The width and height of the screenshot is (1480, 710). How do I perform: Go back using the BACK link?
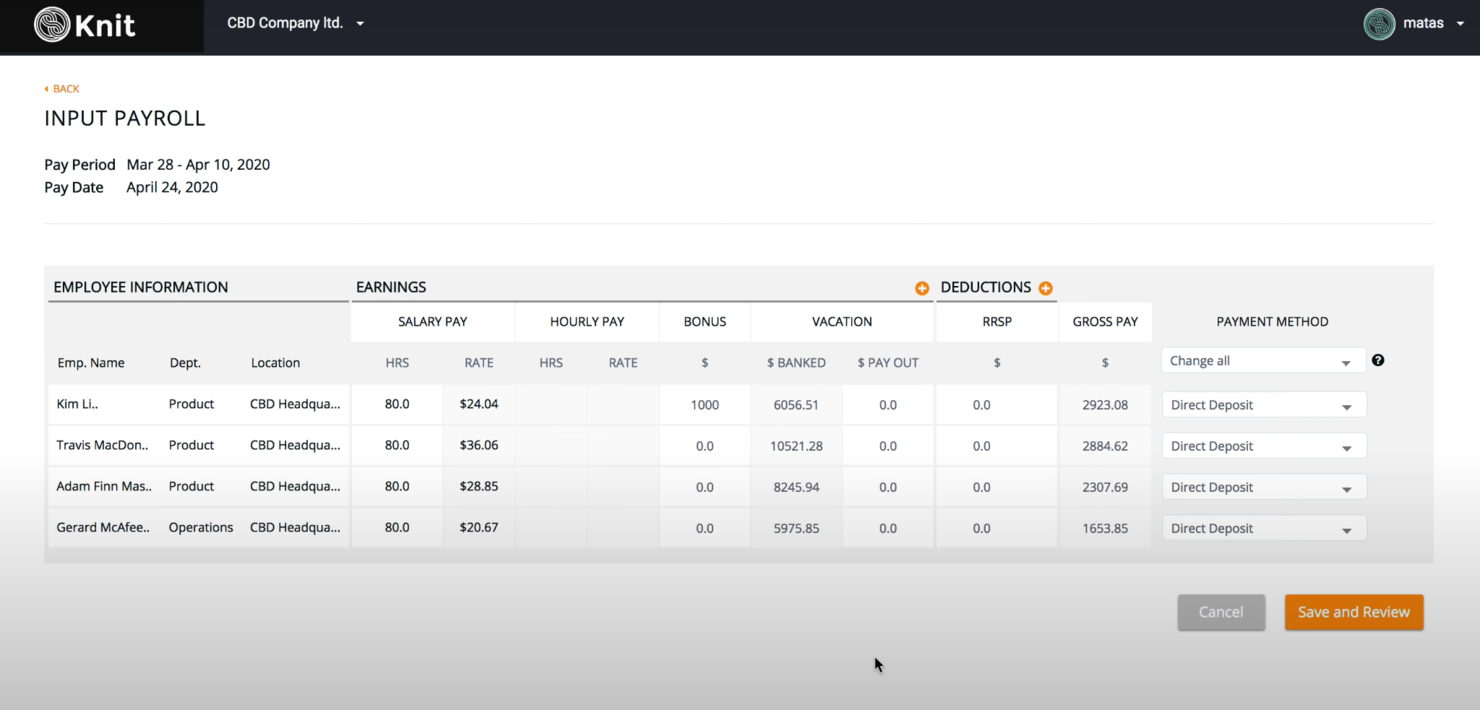62,89
